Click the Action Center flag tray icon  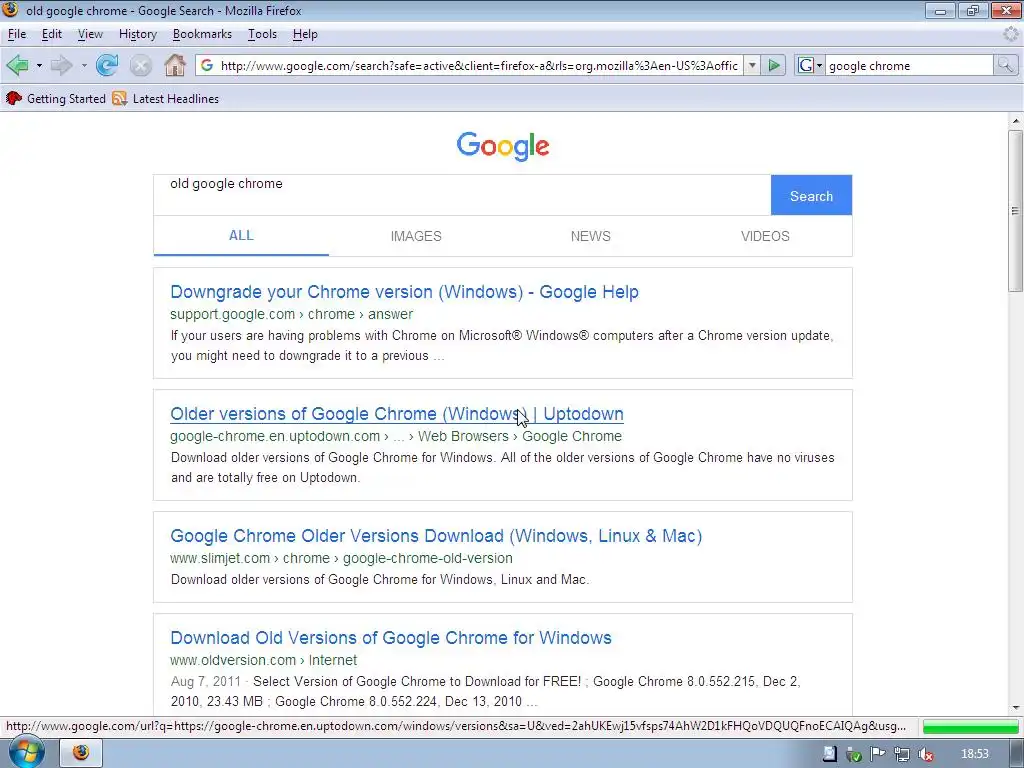click(878, 754)
